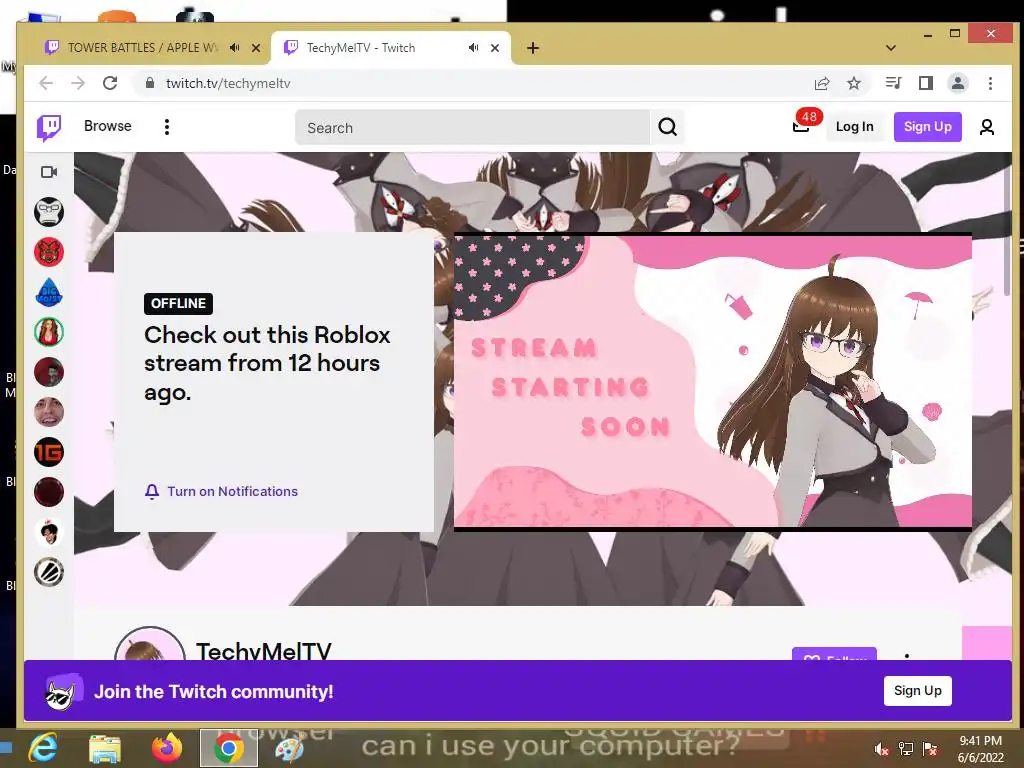Click into the Twitch Search field
1024x768 pixels.
pos(472,127)
